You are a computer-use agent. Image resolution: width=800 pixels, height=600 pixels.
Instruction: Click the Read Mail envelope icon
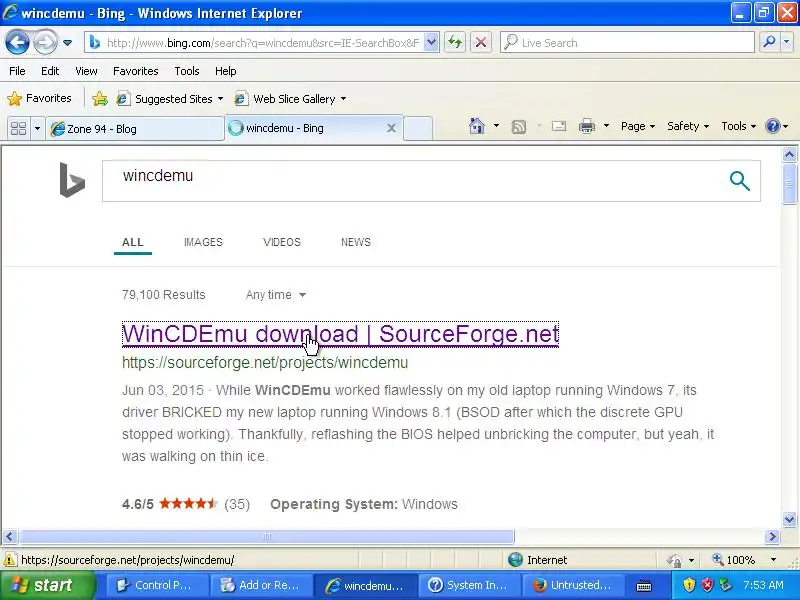click(x=559, y=126)
